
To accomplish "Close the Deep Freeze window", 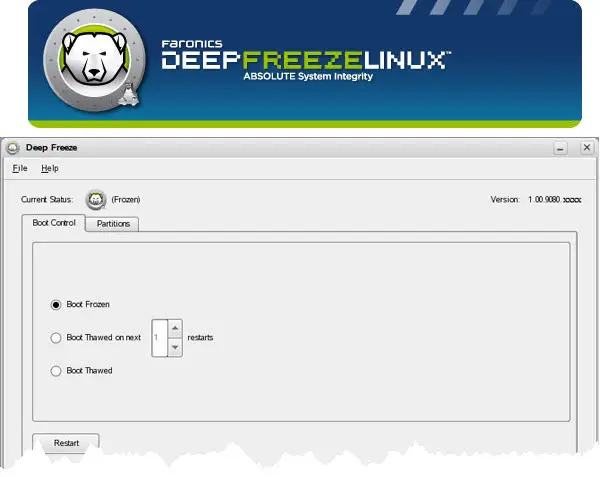I will (587, 147).
